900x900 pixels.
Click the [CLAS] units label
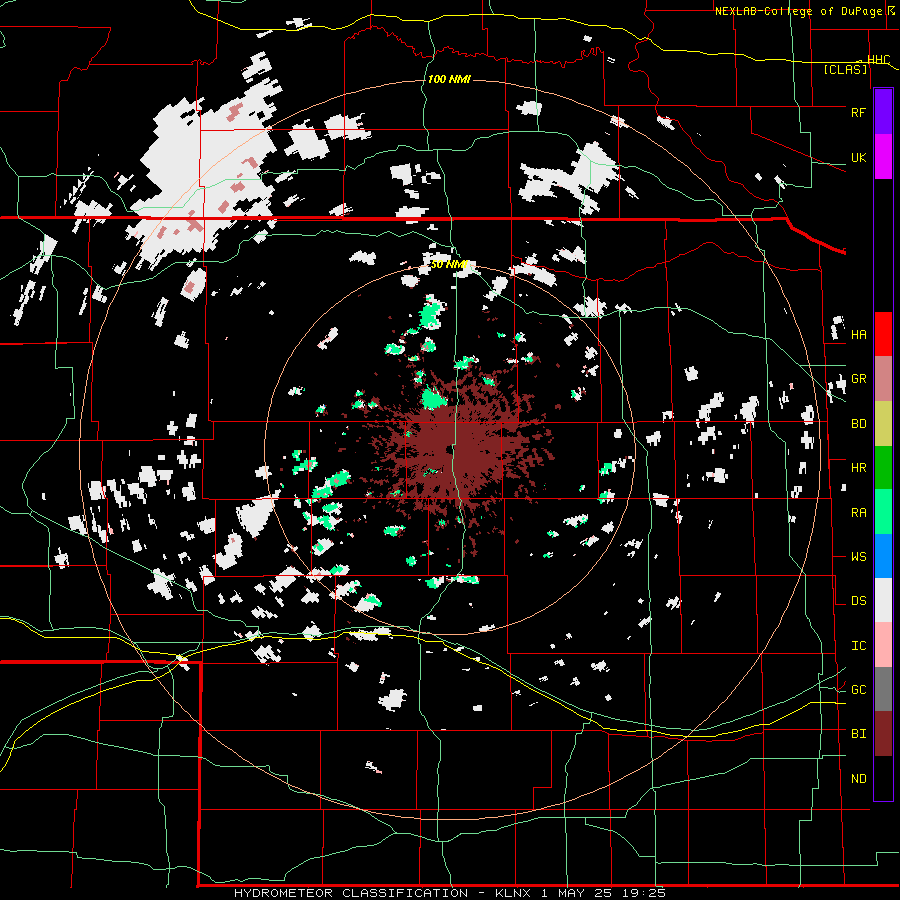coord(845,69)
